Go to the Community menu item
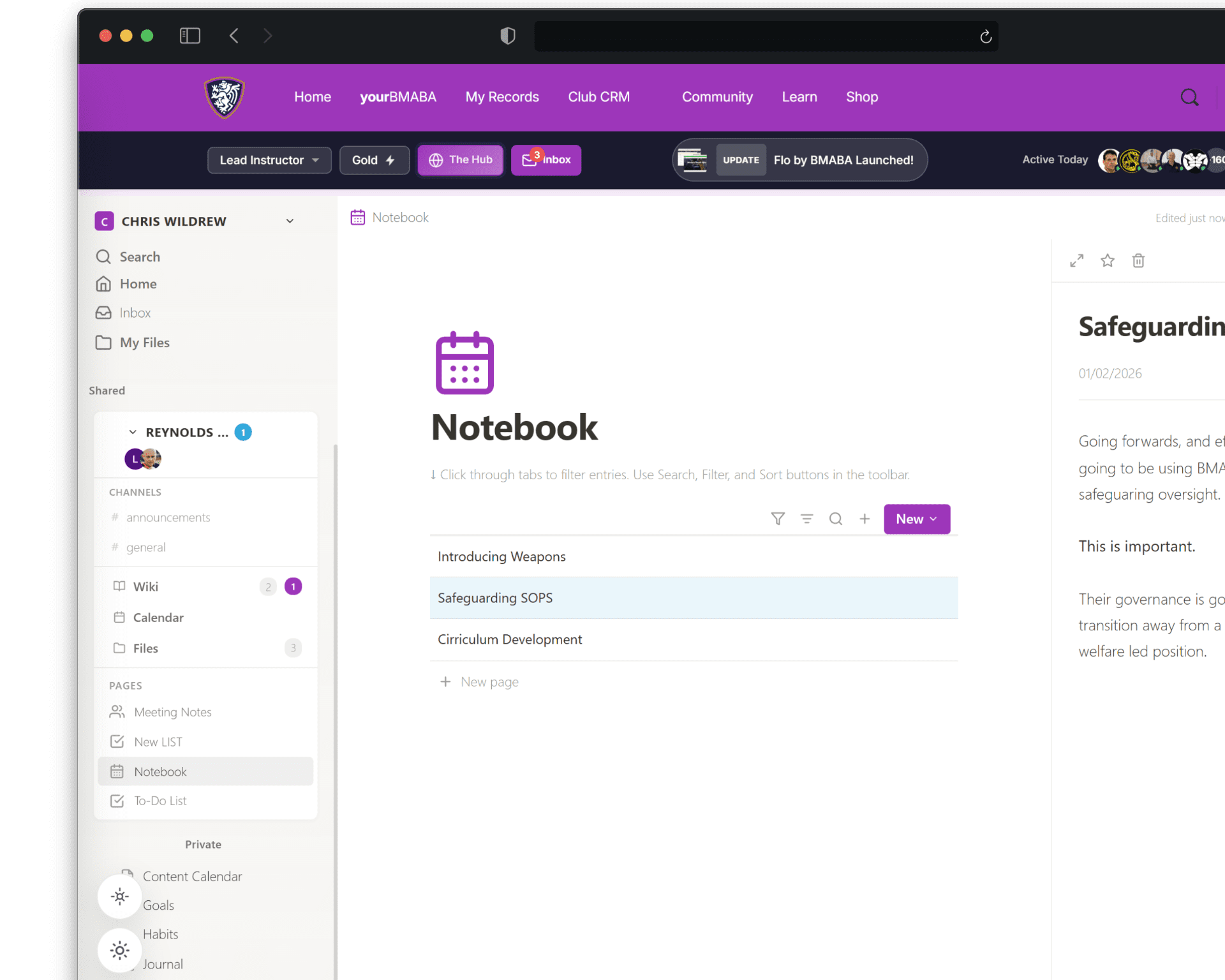Screen dimensions: 1225x980 pos(717,97)
